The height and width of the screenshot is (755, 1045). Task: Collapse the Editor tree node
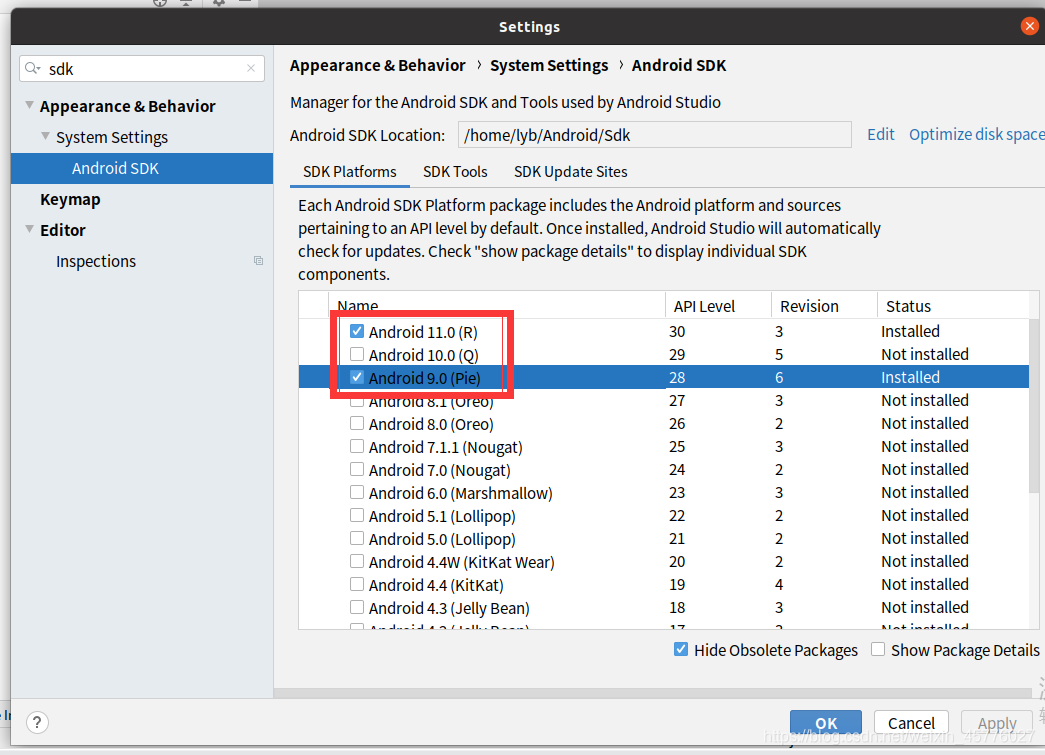tap(29, 229)
